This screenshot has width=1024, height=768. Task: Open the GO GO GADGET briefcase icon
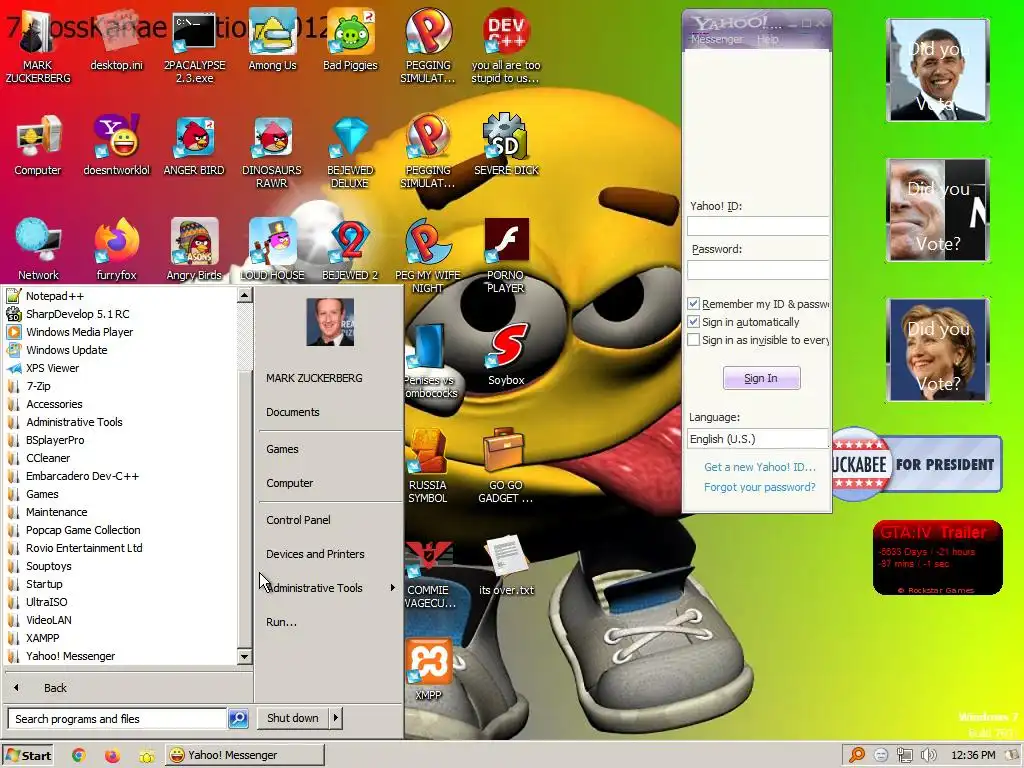(506, 466)
